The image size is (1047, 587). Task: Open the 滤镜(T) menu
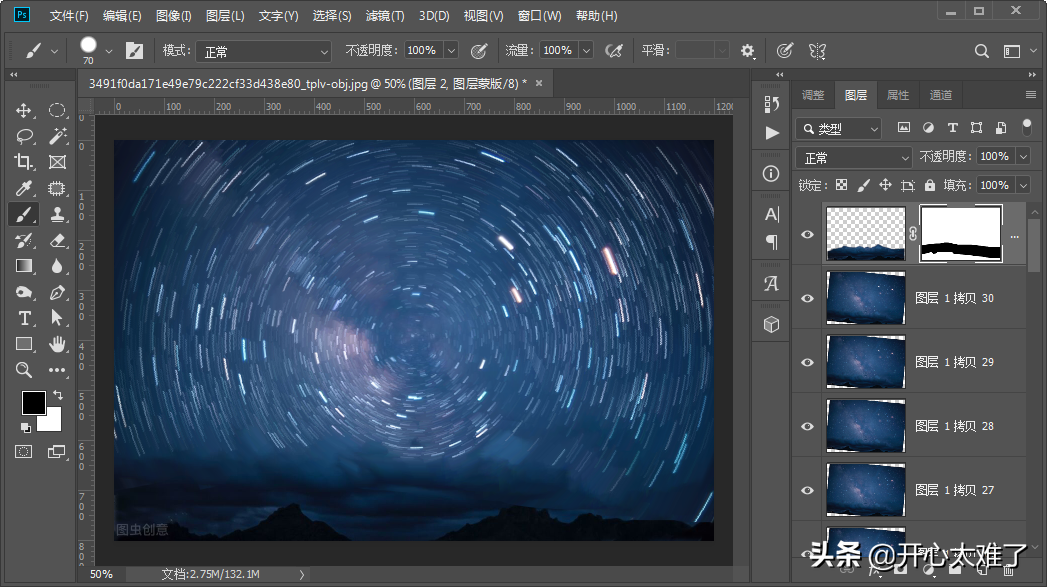click(385, 15)
